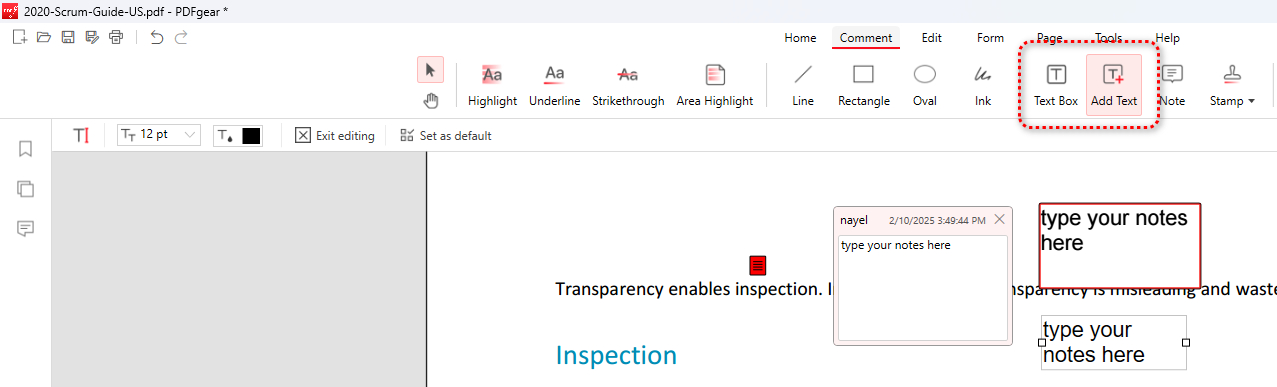
Task: Open a file with the folder icon
Action: pos(43,37)
